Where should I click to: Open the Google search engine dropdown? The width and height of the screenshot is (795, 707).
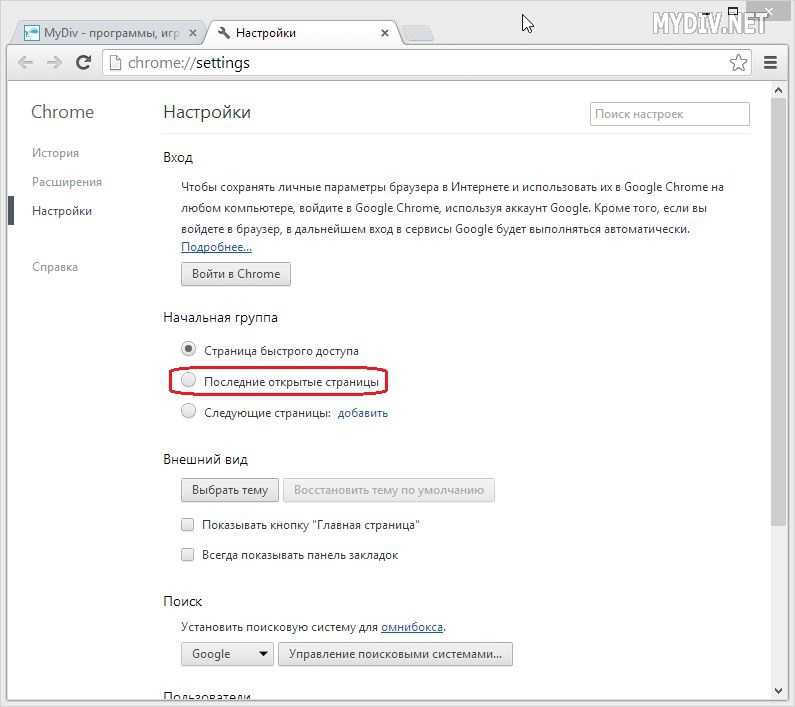[x=227, y=654]
